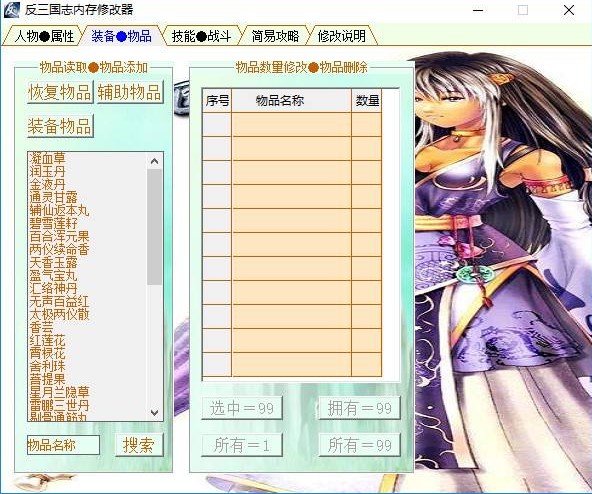592x494 pixels.
Task: Click the 物品名称 column header
Action: pos(291,100)
